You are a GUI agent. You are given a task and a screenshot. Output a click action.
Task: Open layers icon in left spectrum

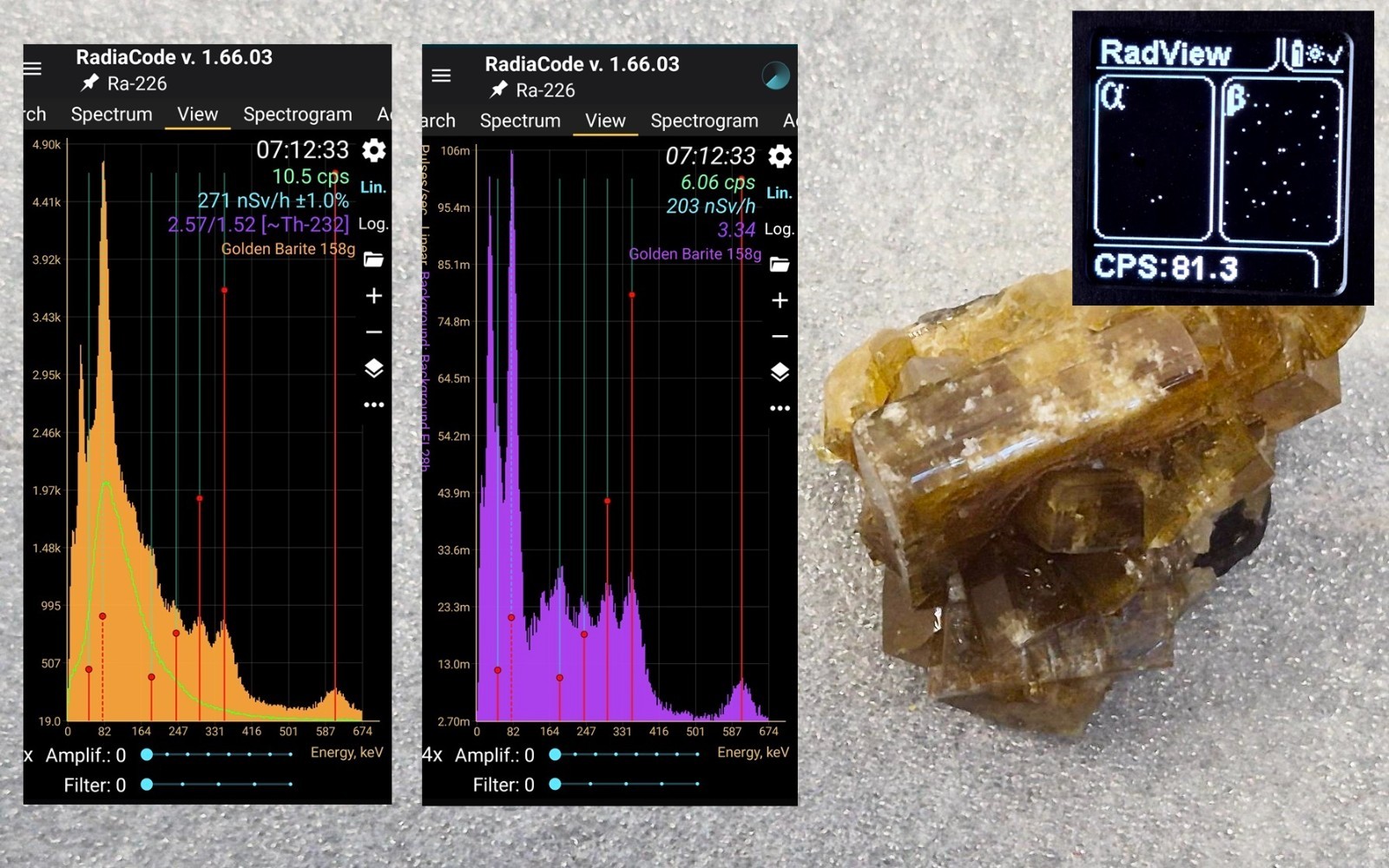(x=374, y=369)
